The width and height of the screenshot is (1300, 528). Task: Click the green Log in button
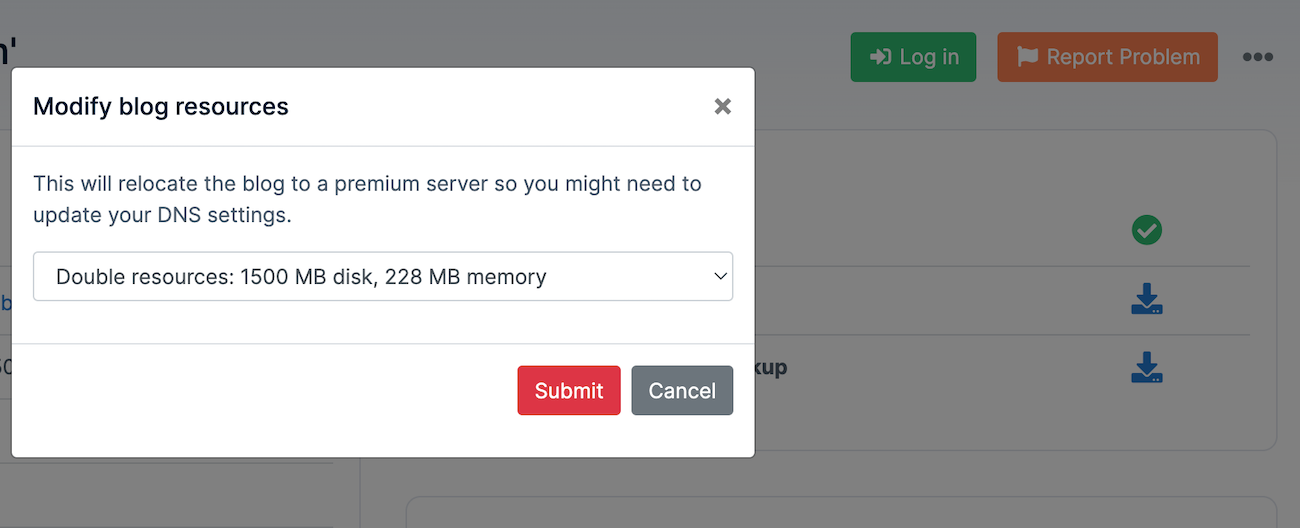tap(913, 57)
